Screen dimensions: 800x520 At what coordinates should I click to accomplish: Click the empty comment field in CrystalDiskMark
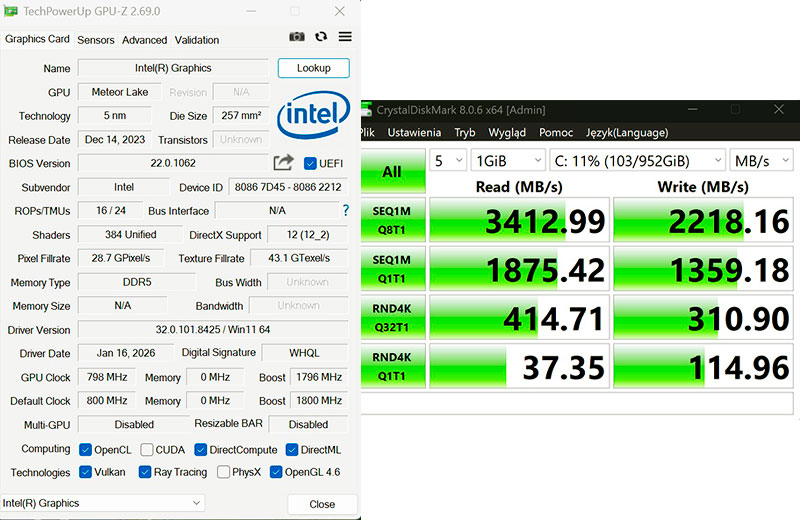577,403
